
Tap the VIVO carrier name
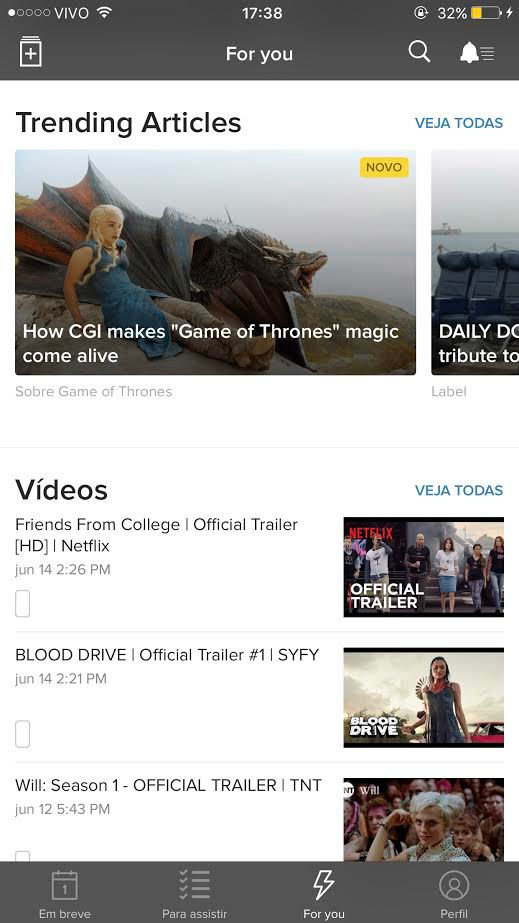point(72,12)
